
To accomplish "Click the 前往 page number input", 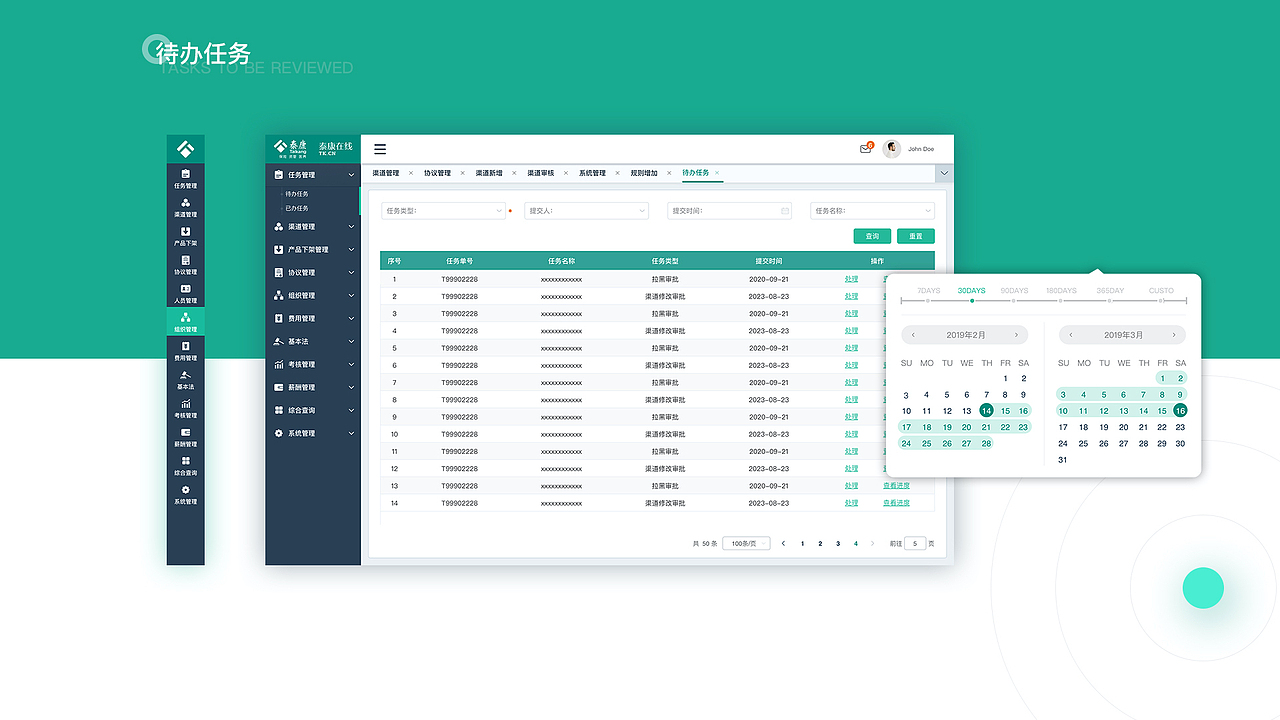I will pos(915,544).
